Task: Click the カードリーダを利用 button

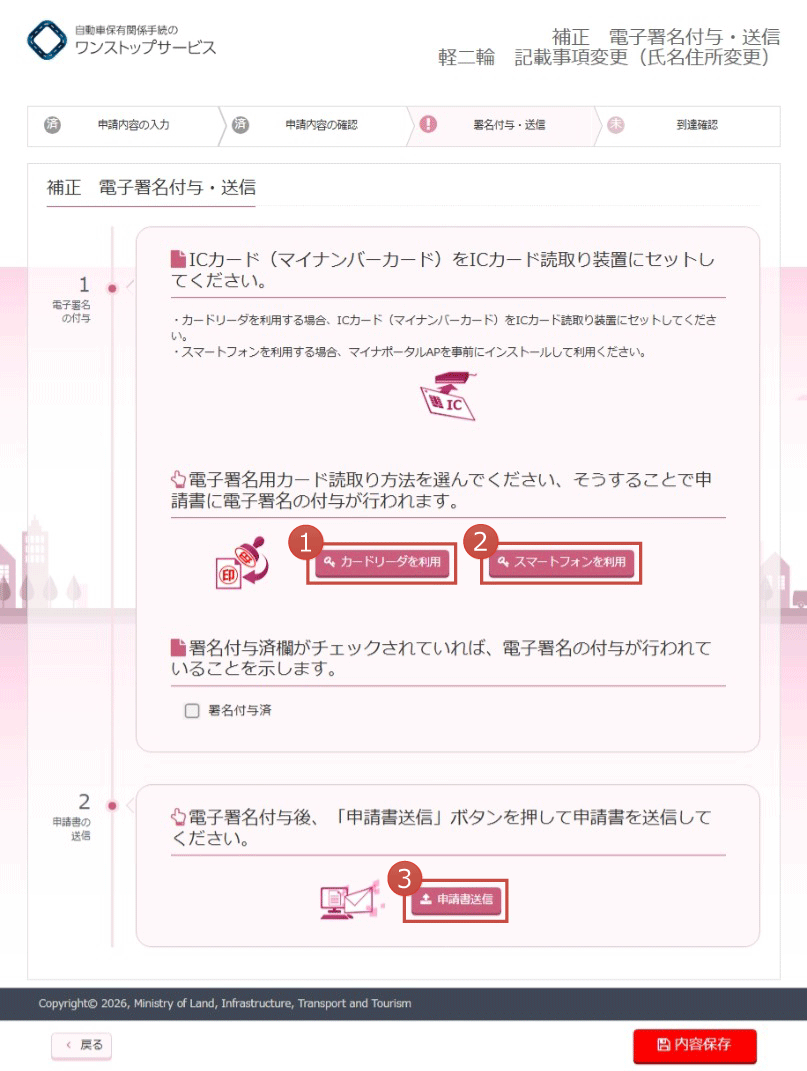Action: point(383,562)
